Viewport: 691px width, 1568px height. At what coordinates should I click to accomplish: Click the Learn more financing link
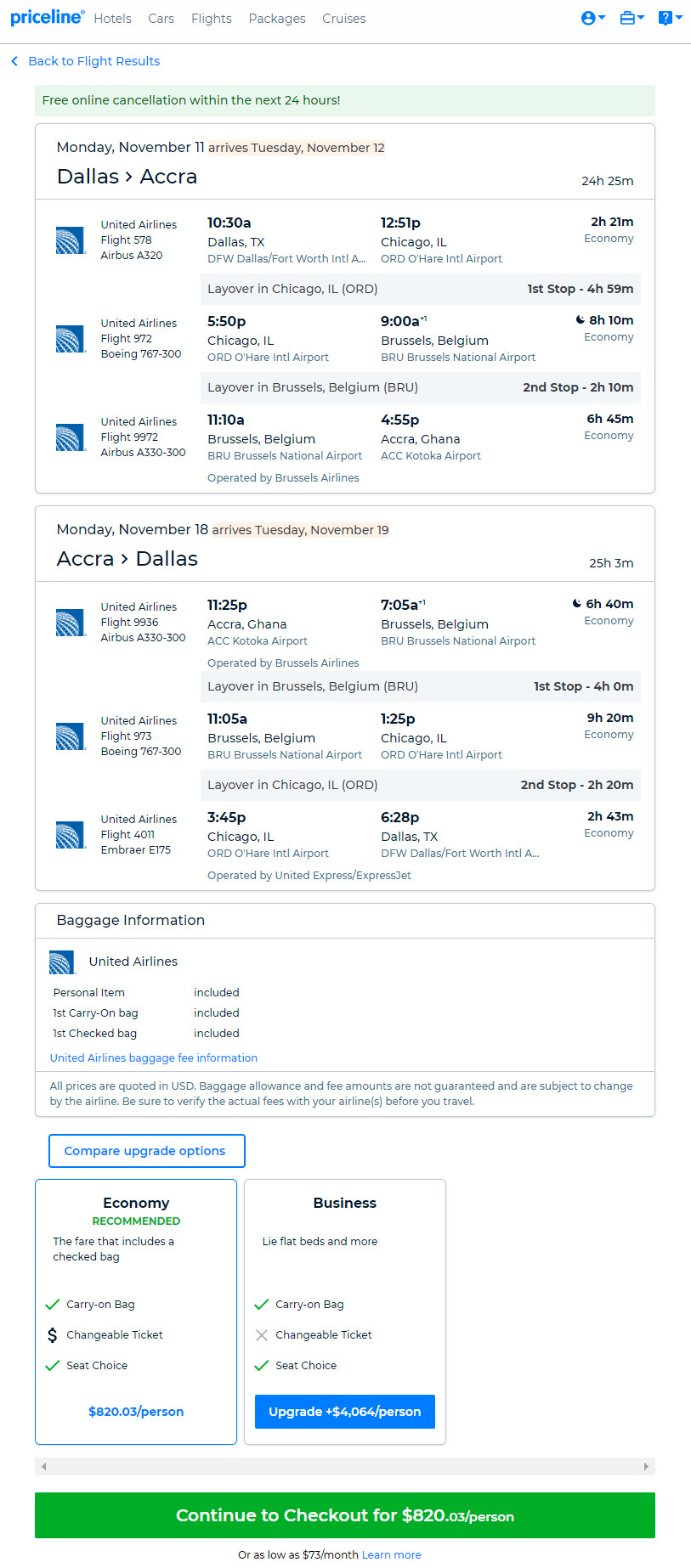point(392,1554)
